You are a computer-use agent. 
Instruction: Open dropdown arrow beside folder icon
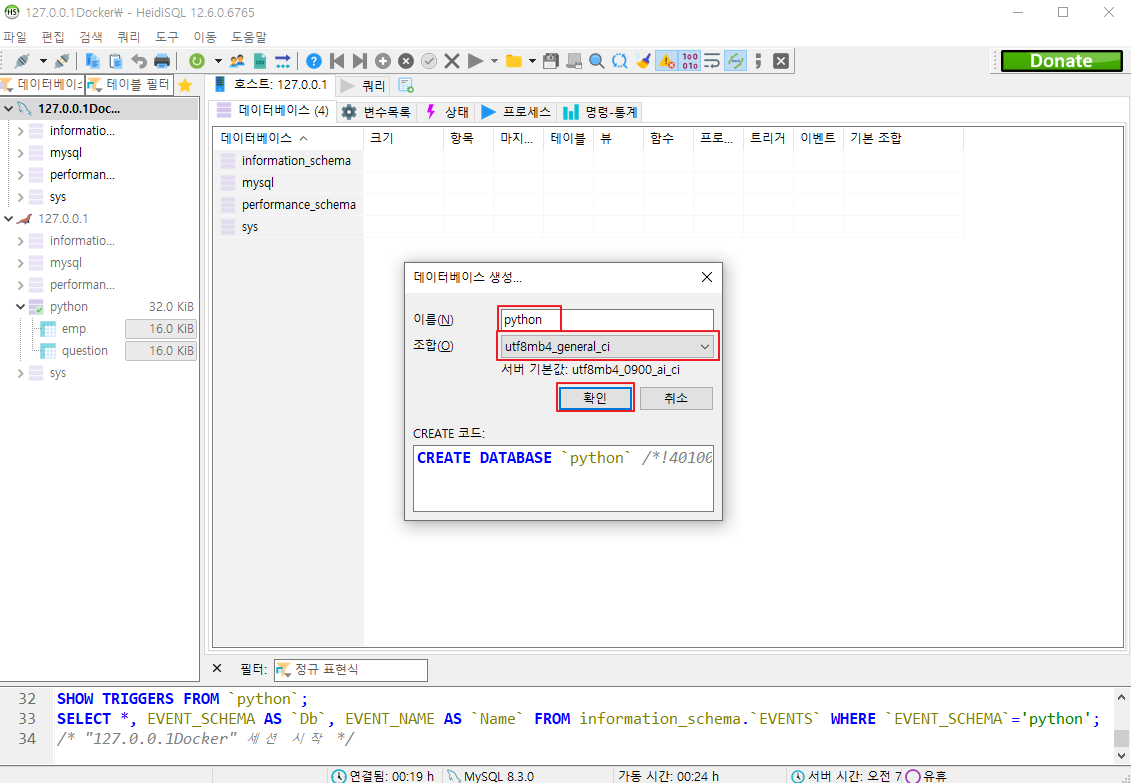click(x=532, y=61)
